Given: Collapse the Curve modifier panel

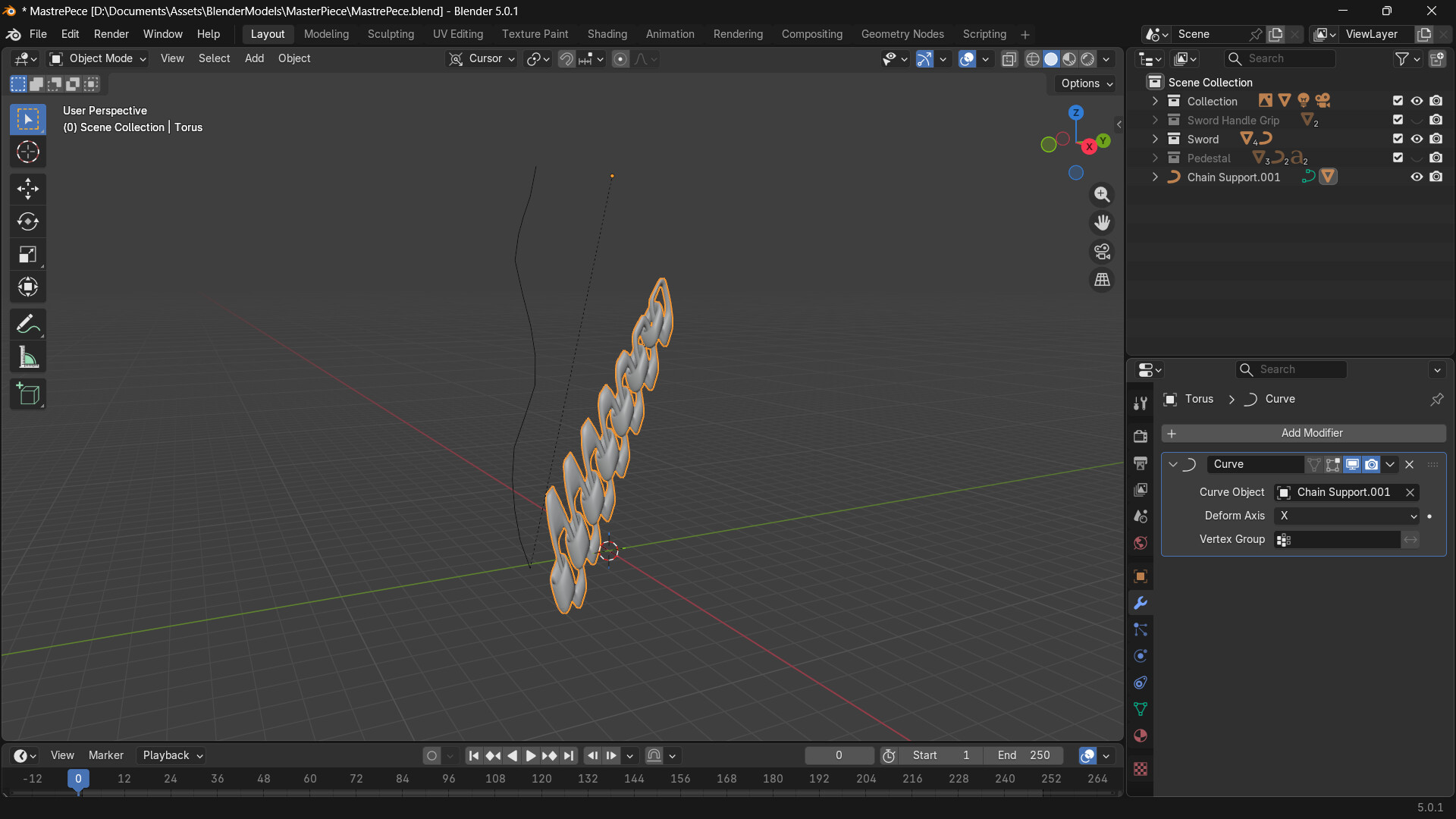Looking at the screenshot, I should (1173, 464).
